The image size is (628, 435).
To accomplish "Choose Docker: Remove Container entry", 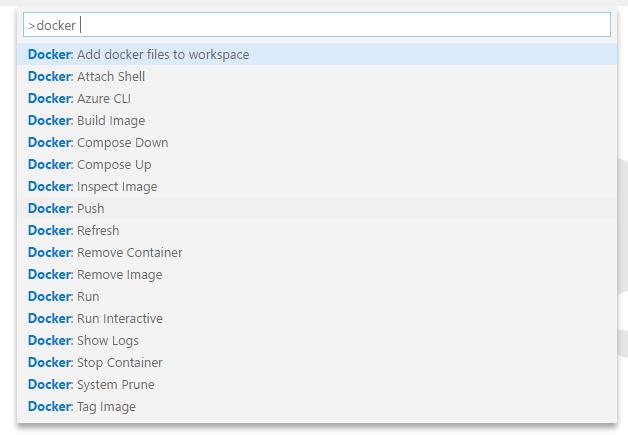I will pyautogui.click(x=317, y=252).
